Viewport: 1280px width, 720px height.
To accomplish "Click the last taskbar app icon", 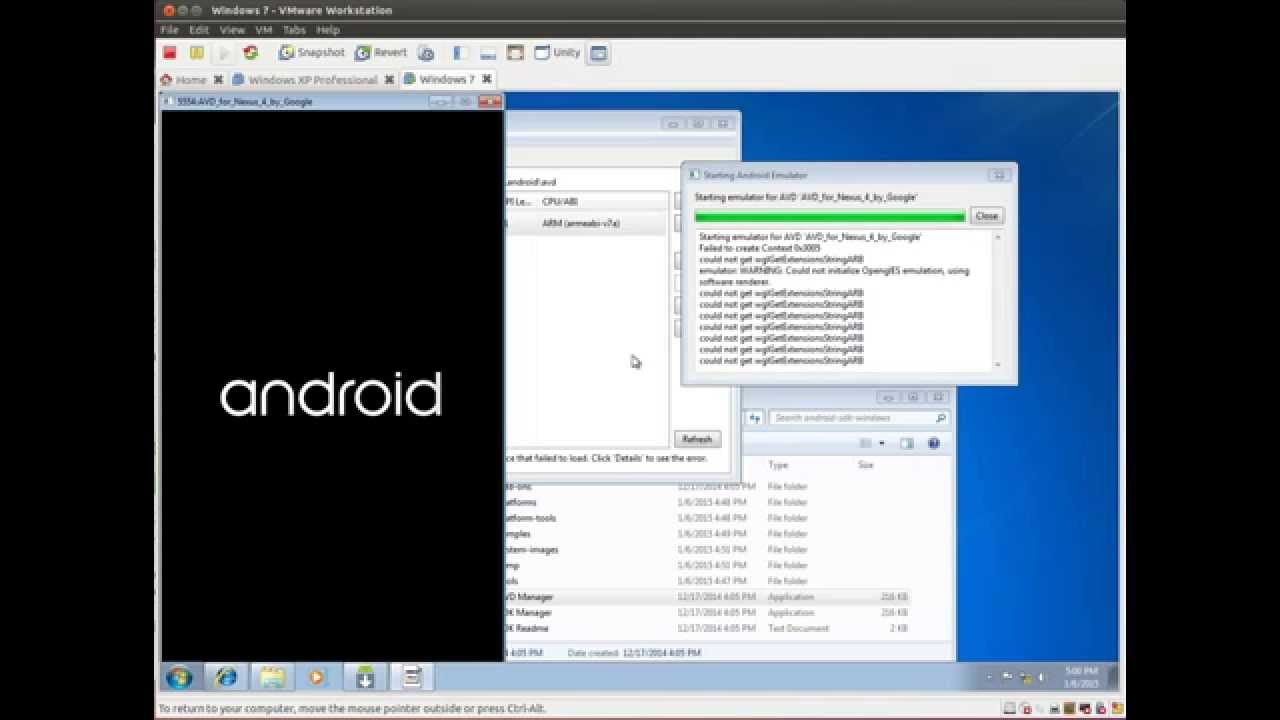I will click(x=410, y=678).
